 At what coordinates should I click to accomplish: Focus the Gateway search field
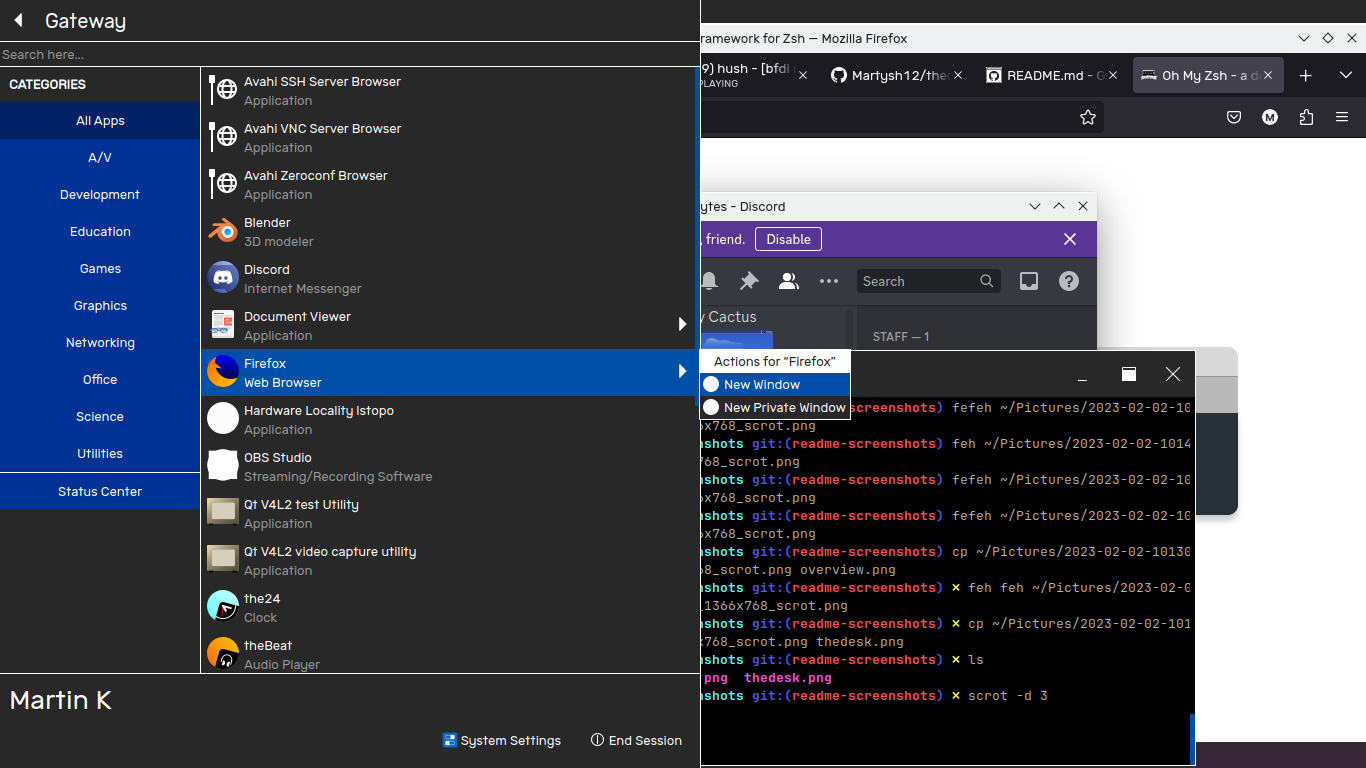coord(350,54)
